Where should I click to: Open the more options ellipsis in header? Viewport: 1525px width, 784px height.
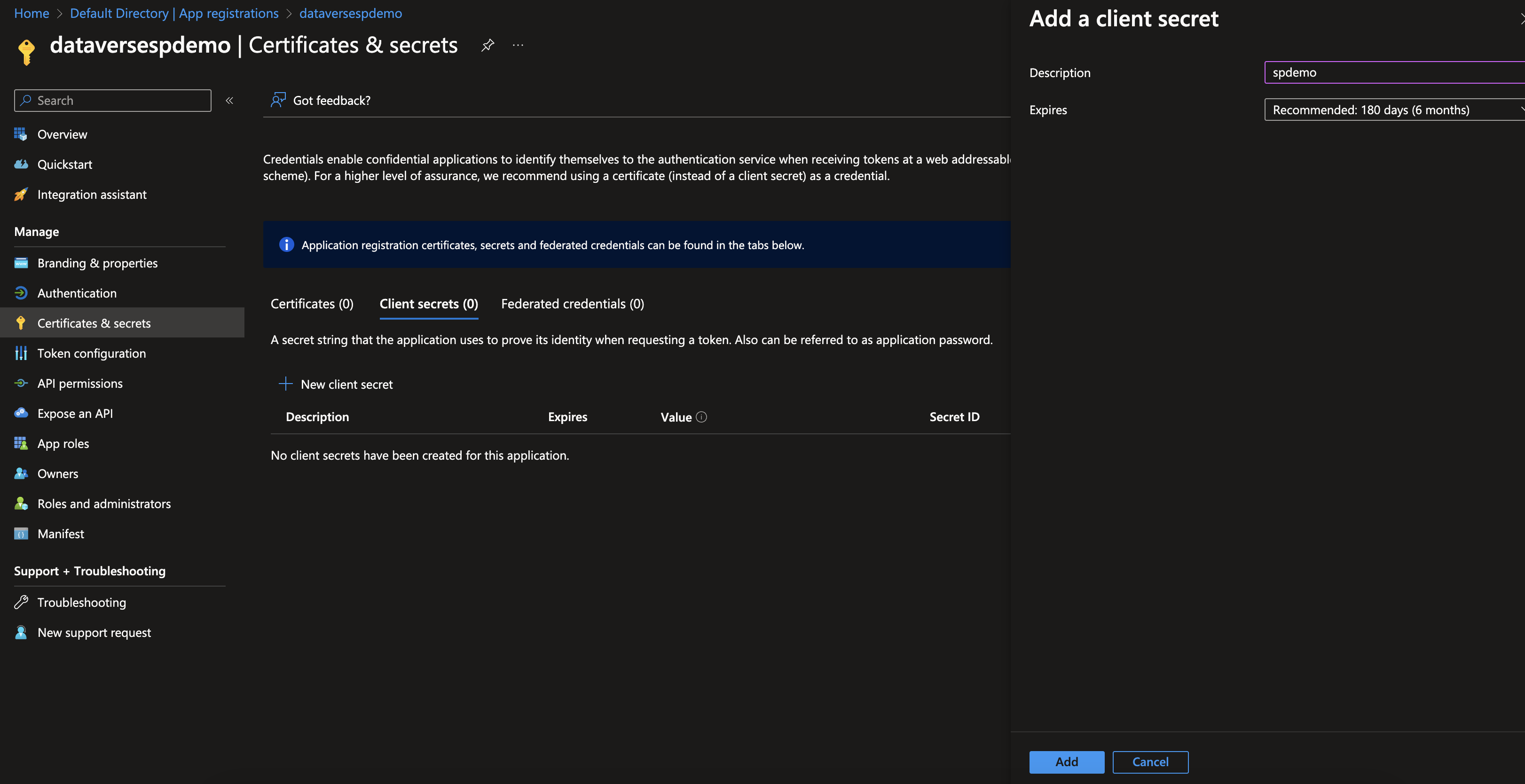pos(518,45)
